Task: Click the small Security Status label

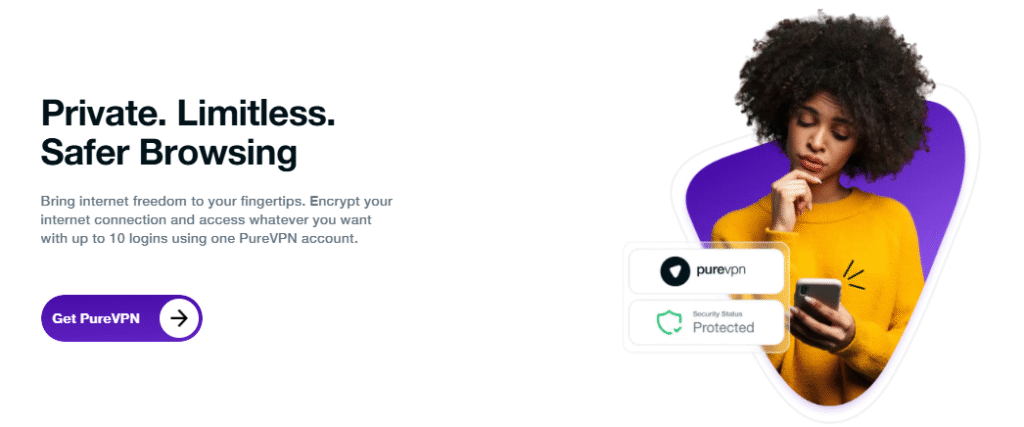Action: (x=718, y=314)
